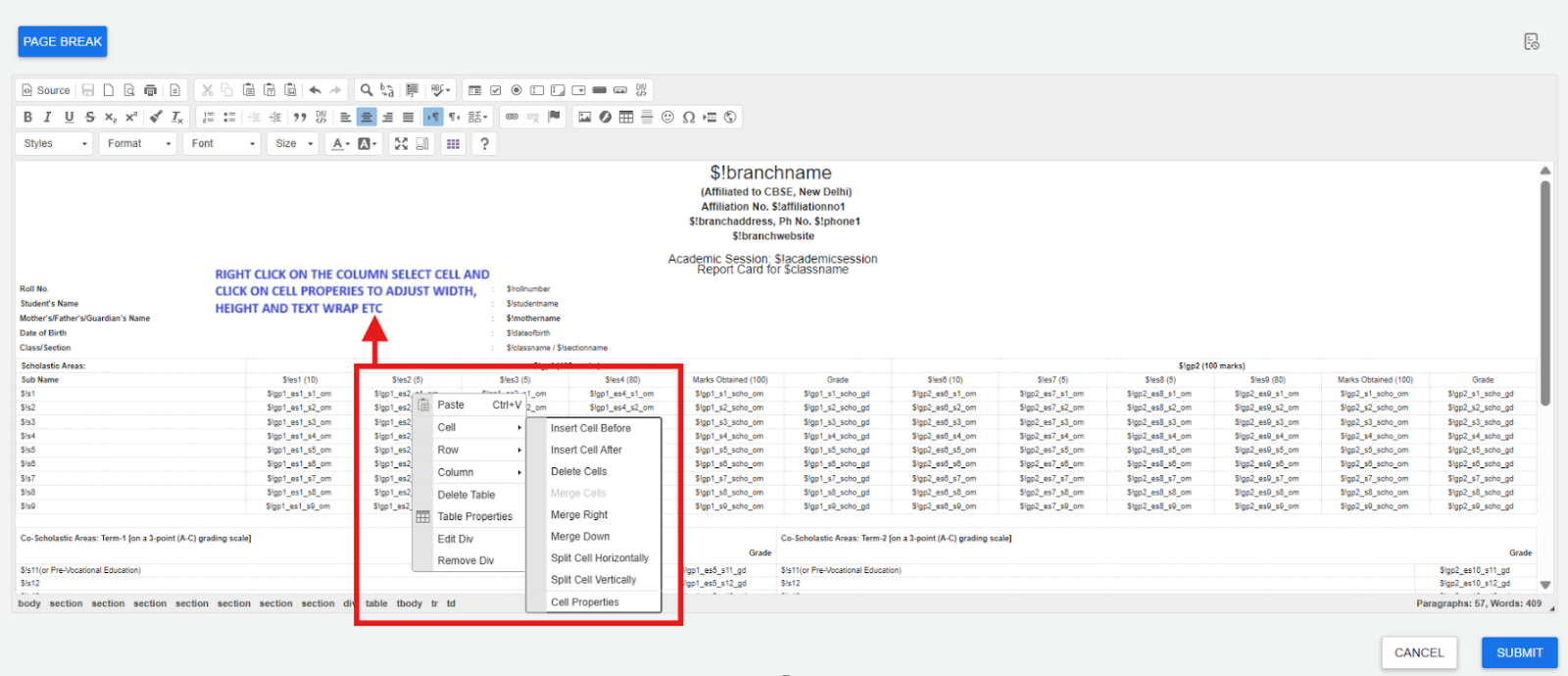
Task: Choose Cell Properties from the submenu
Action: point(585,603)
